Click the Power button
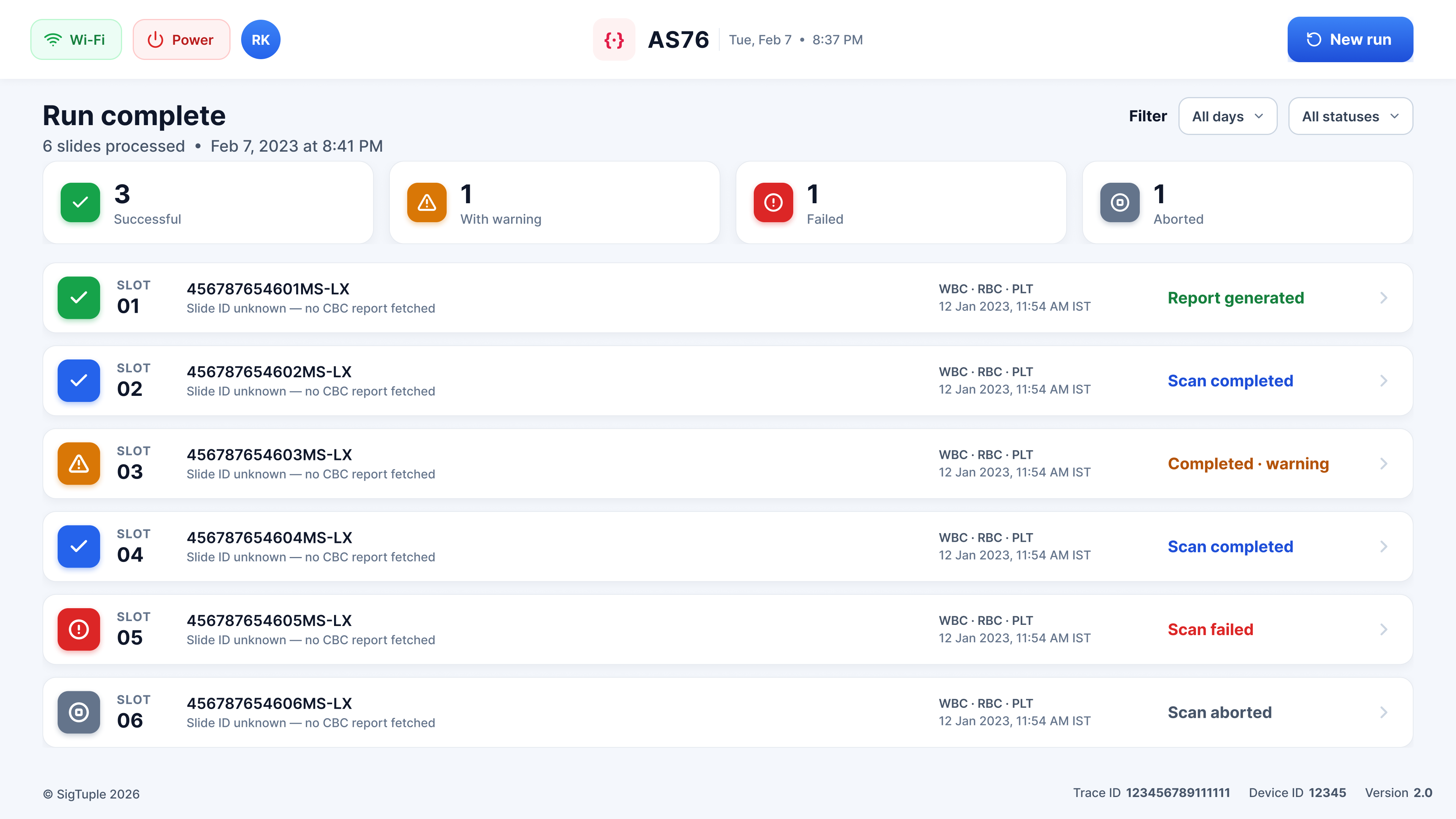The width and height of the screenshot is (1456, 819). [182, 39]
